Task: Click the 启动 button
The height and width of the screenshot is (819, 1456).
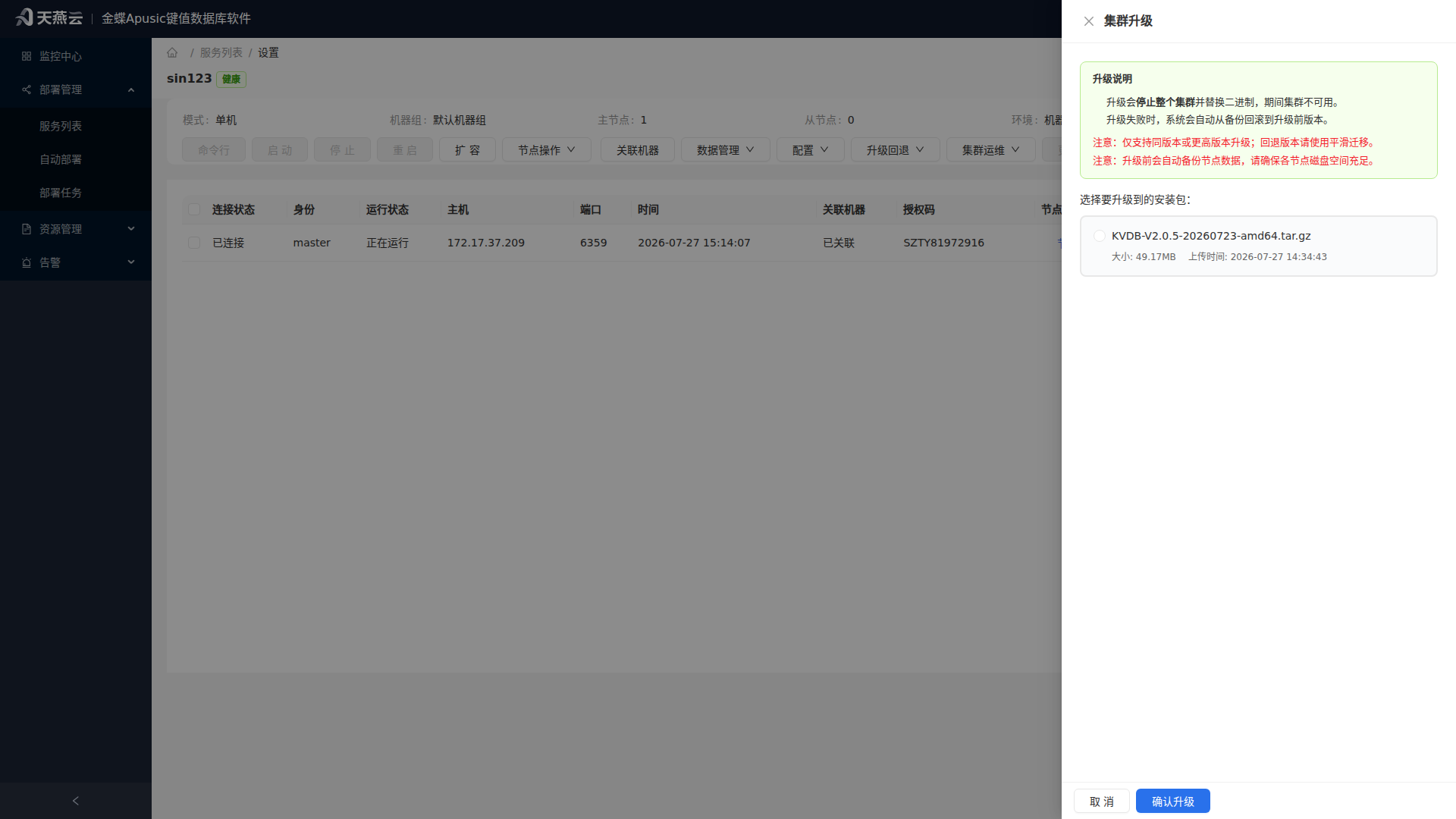Action: click(x=279, y=150)
